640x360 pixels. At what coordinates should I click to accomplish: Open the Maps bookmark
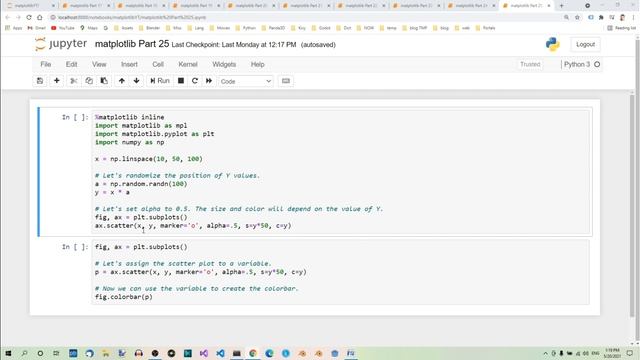[89, 28]
